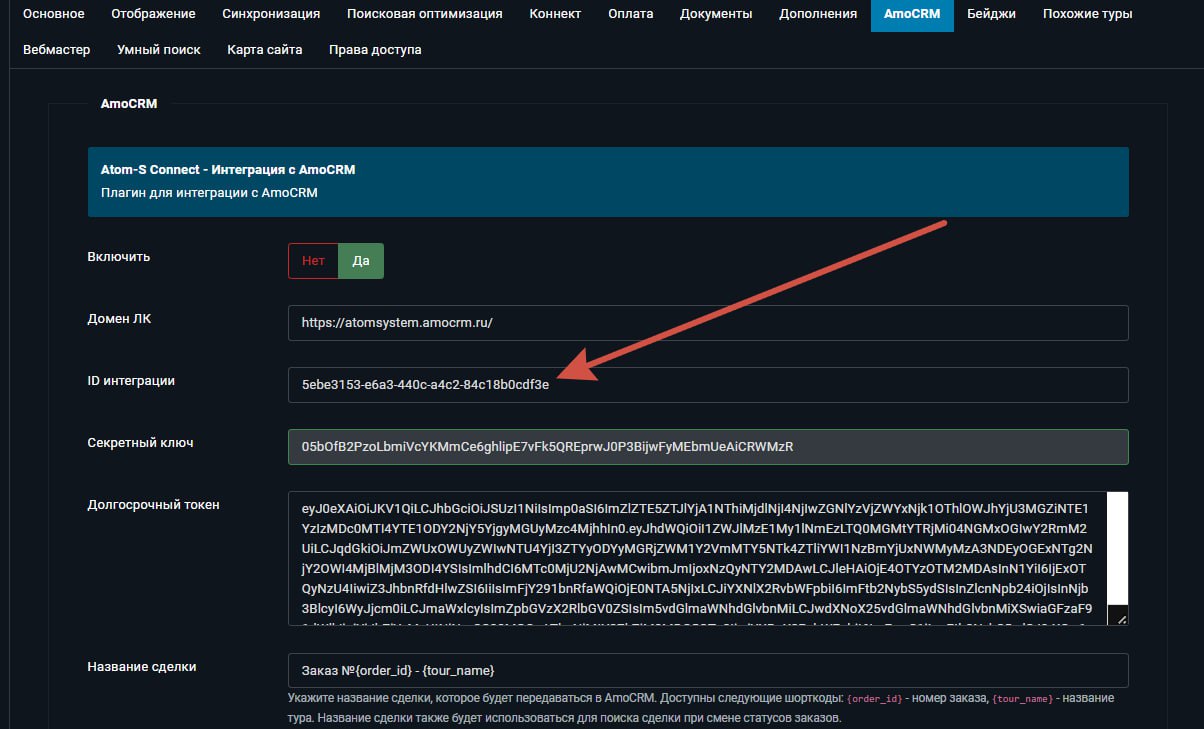Click the ID интеграции label
1204x729 pixels.
[131, 380]
